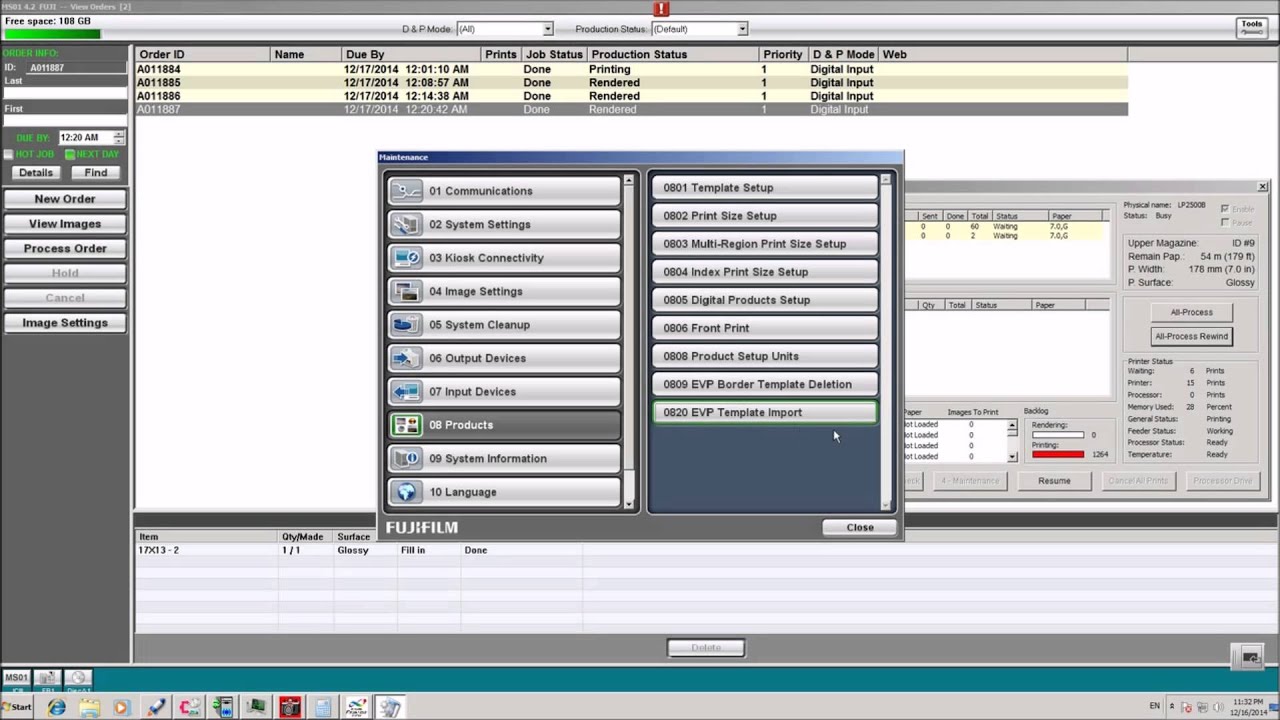Open 0805 Digital Products Setup
This screenshot has height=720, width=1280.
point(765,300)
